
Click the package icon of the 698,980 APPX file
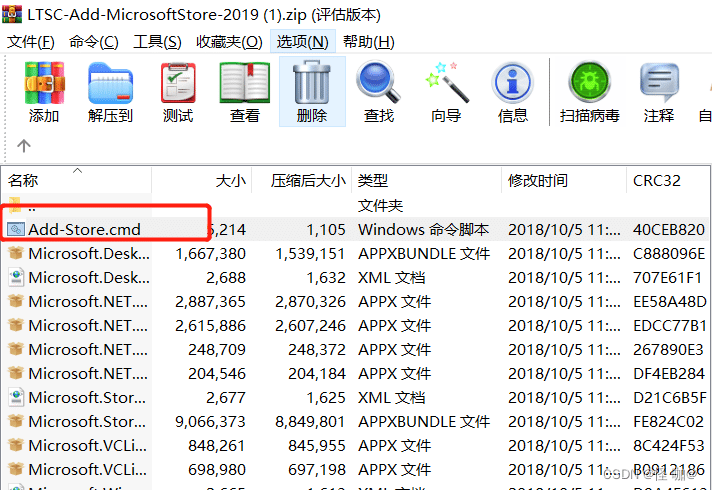(16, 469)
